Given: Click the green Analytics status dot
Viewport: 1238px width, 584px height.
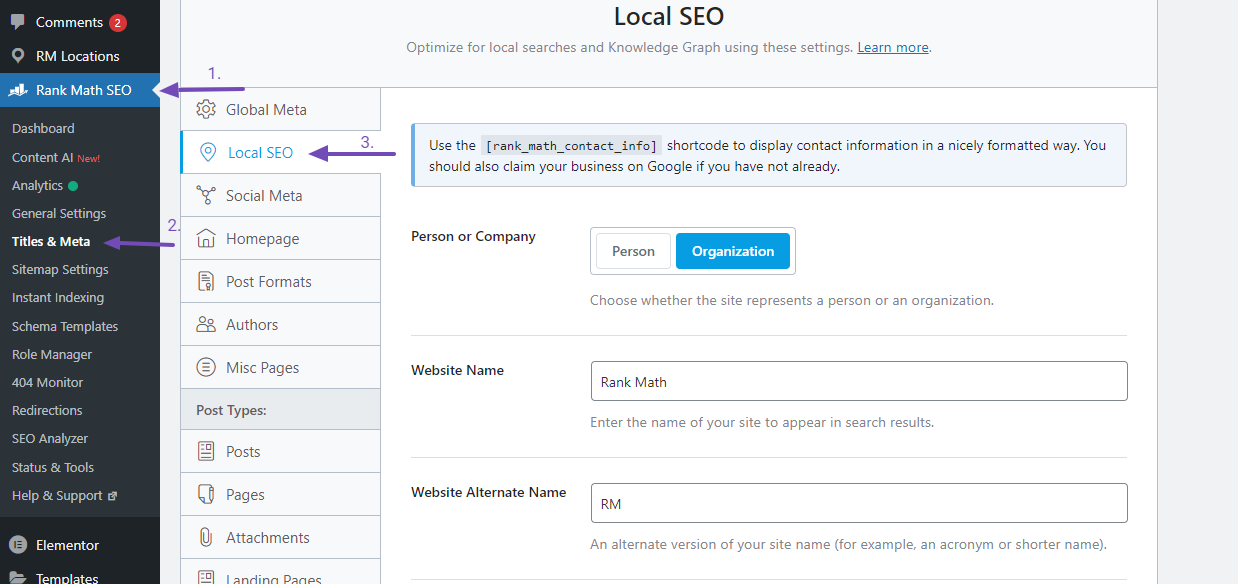Looking at the screenshot, I should 73,186.
